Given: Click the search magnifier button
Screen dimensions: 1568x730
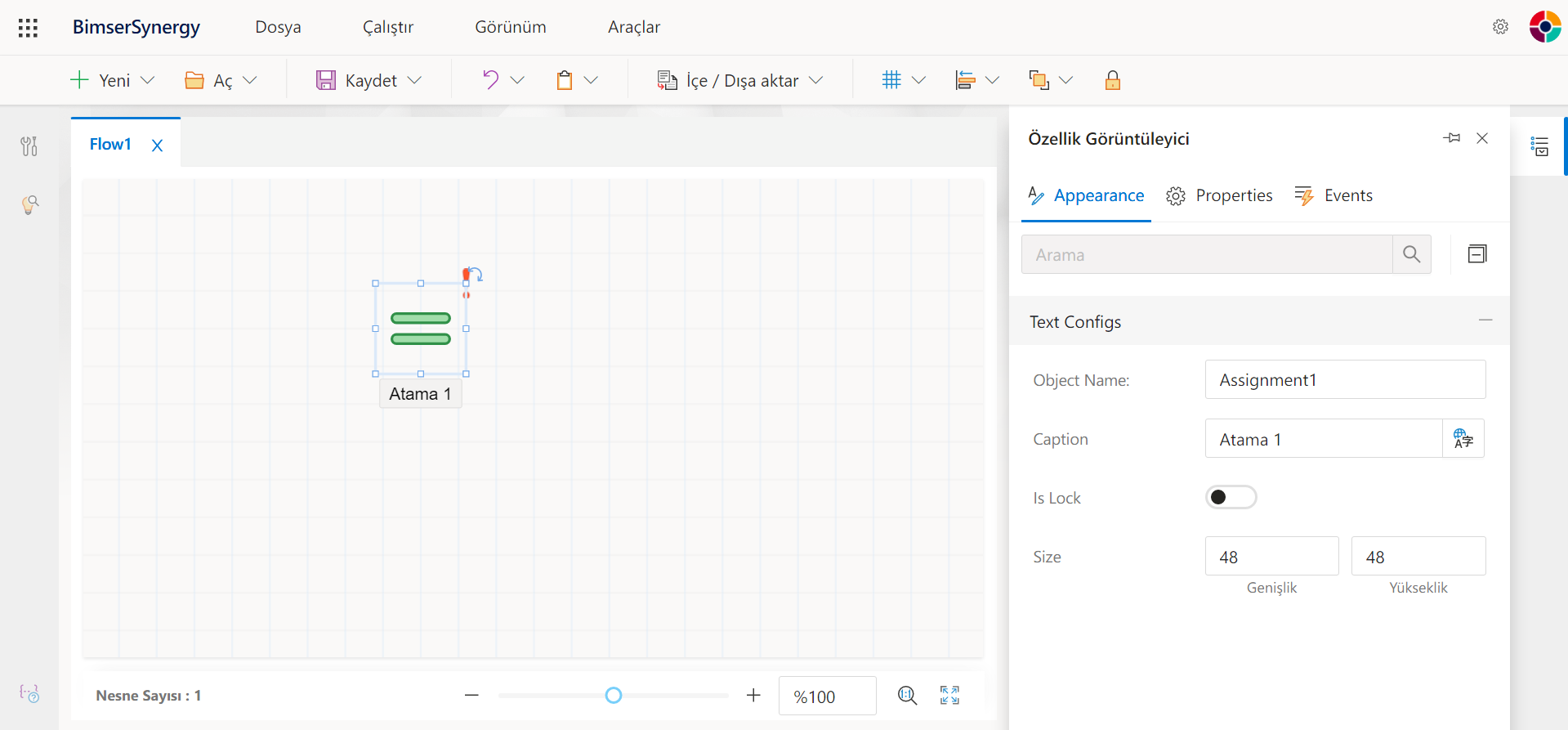Looking at the screenshot, I should pyautogui.click(x=1411, y=254).
